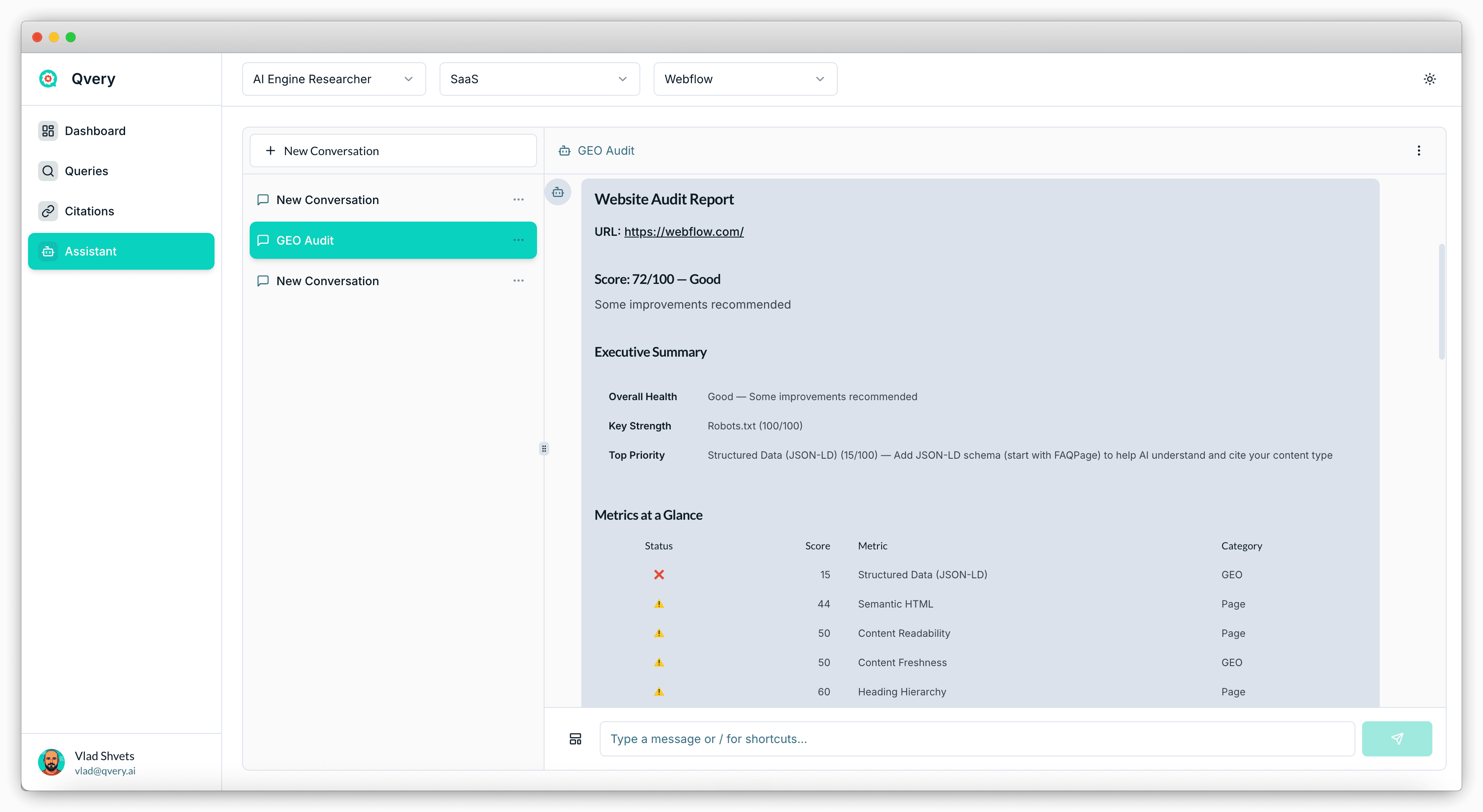
Task: Open the Citations section
Action: [x=121, y=211]
